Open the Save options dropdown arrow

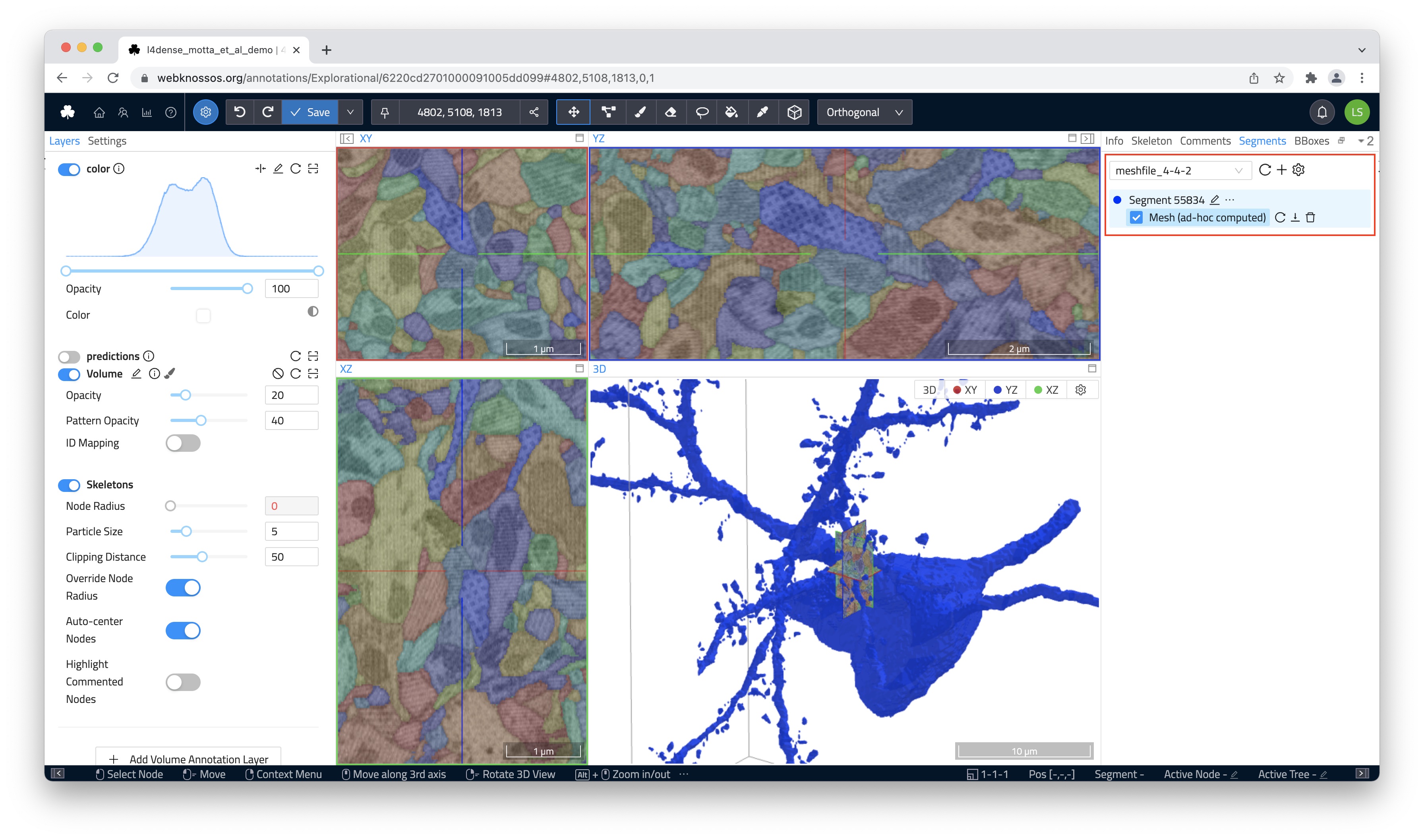point(350,112)
